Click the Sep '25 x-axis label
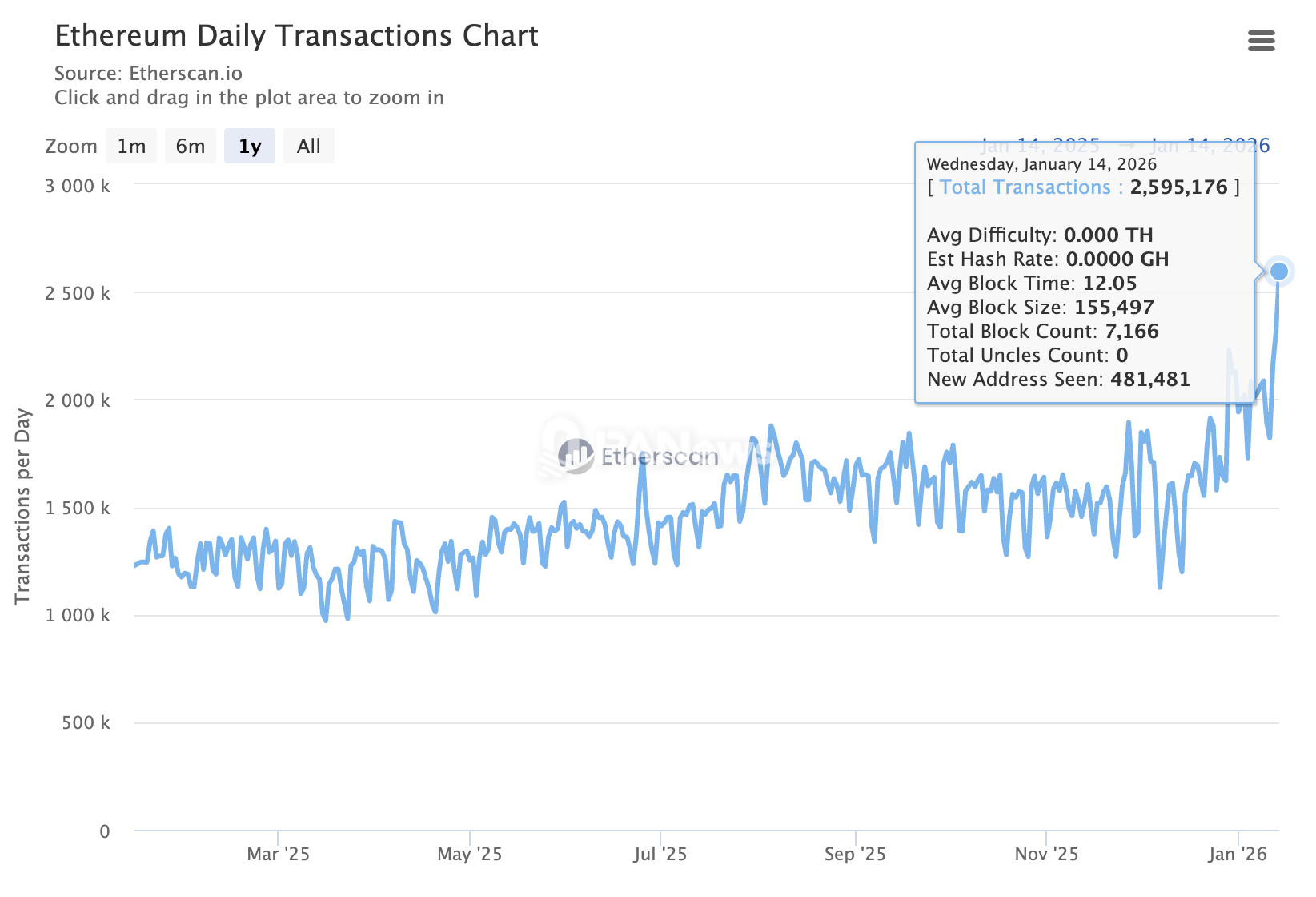This screenshot has height=897, width=1316. [x=855, y=854]
